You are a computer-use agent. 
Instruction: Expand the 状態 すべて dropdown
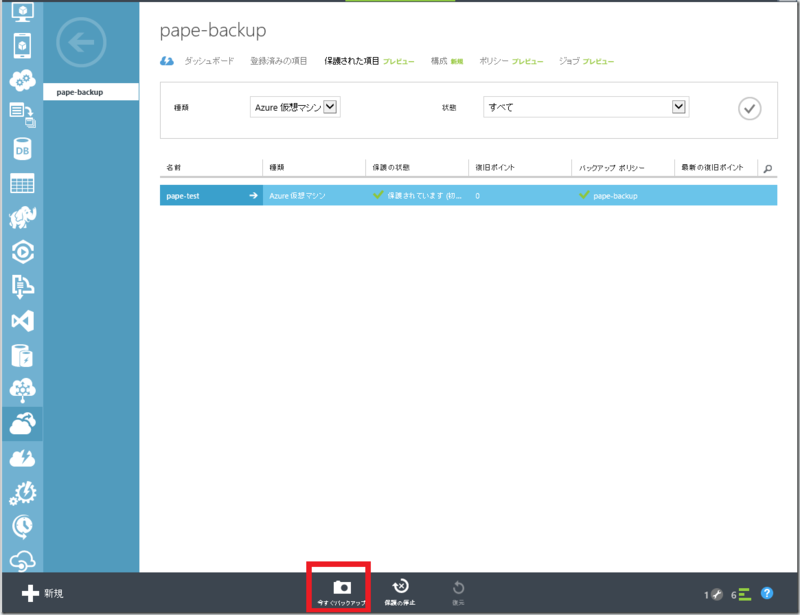pos(586,107)
